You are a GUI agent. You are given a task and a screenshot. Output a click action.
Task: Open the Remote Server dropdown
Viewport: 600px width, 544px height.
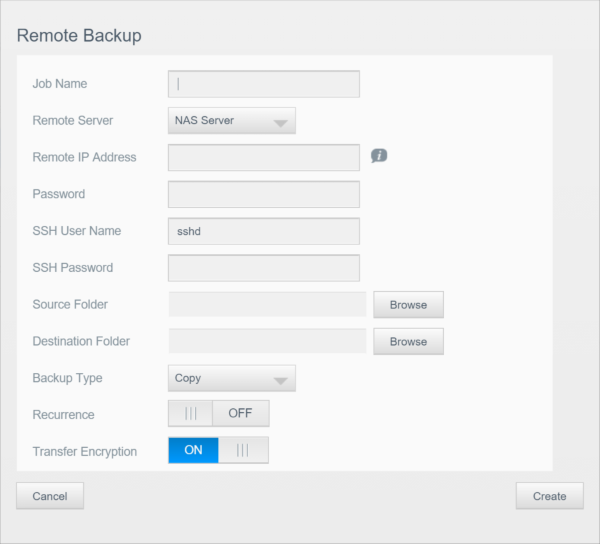point(231,121)
